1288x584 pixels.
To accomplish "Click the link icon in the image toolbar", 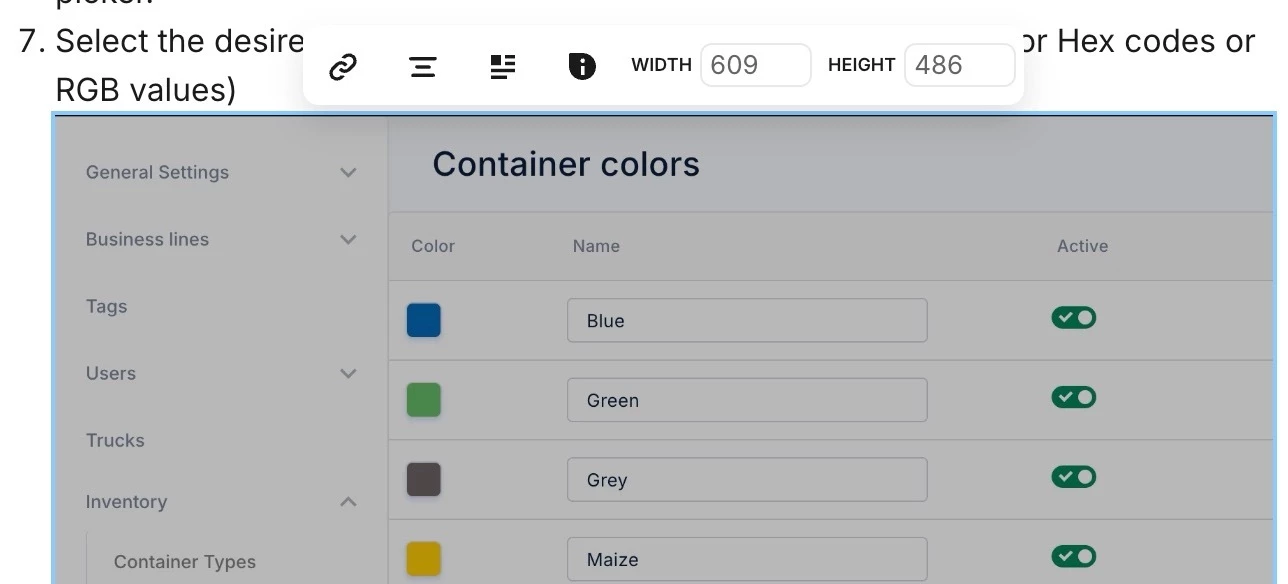I will pos(343,67).
